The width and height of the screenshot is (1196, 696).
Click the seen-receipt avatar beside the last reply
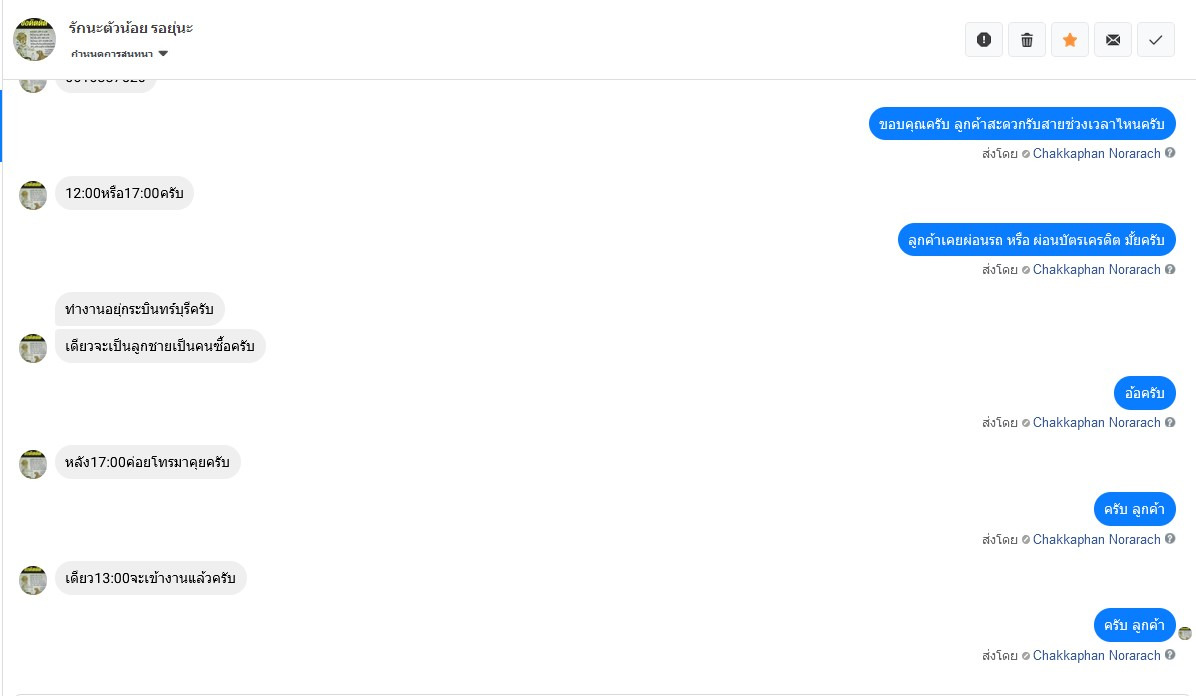click(x=1185, y=633)
